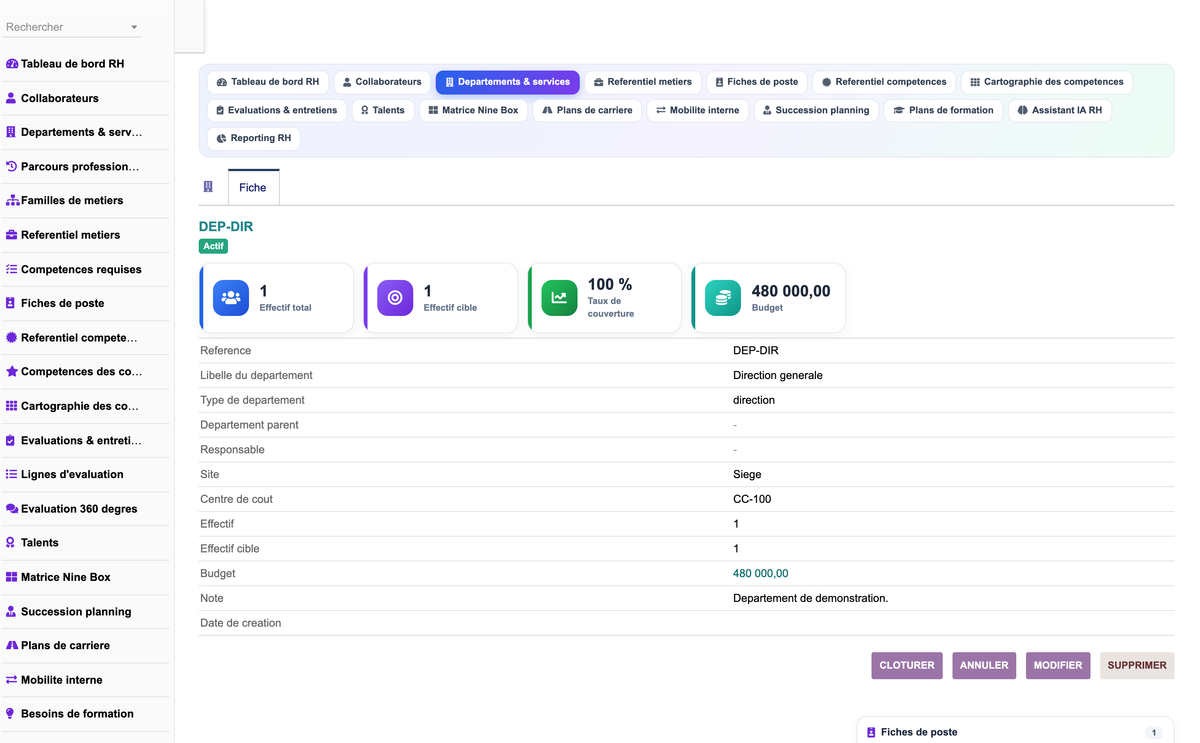This screenshot has width=1200, height=743.
Task: Click the Budget coins icon
Action: click(x=723, y=298)
